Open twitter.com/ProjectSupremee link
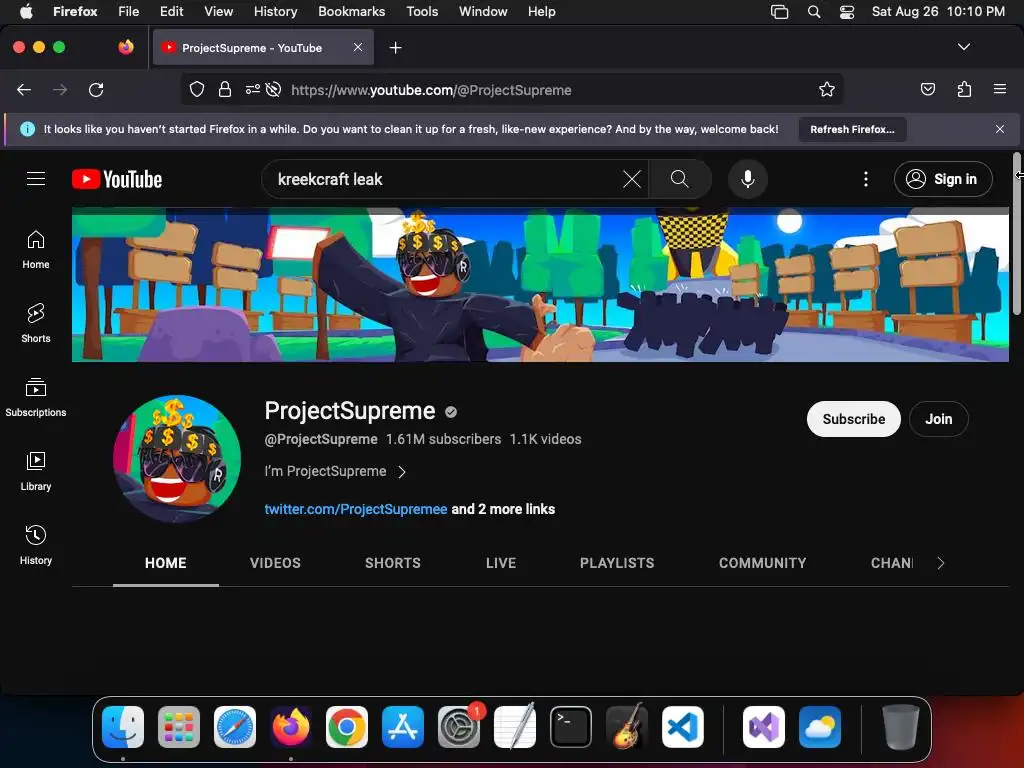Image resolution: width=1024 pixels, height=768 pixels. pos(356,509)
